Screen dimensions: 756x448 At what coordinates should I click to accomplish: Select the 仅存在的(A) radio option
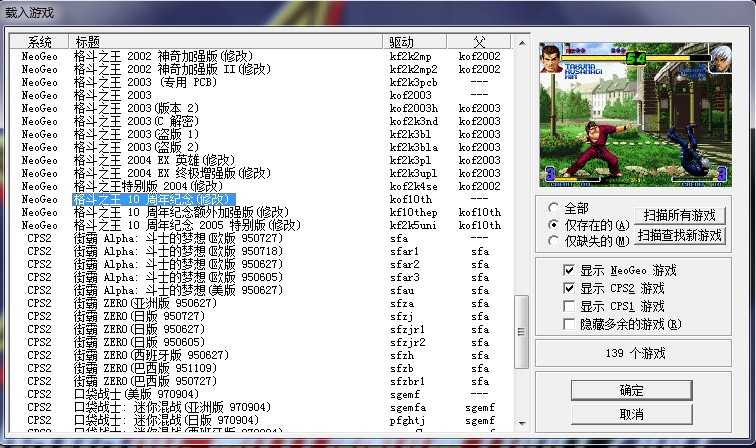coord(554,225)
